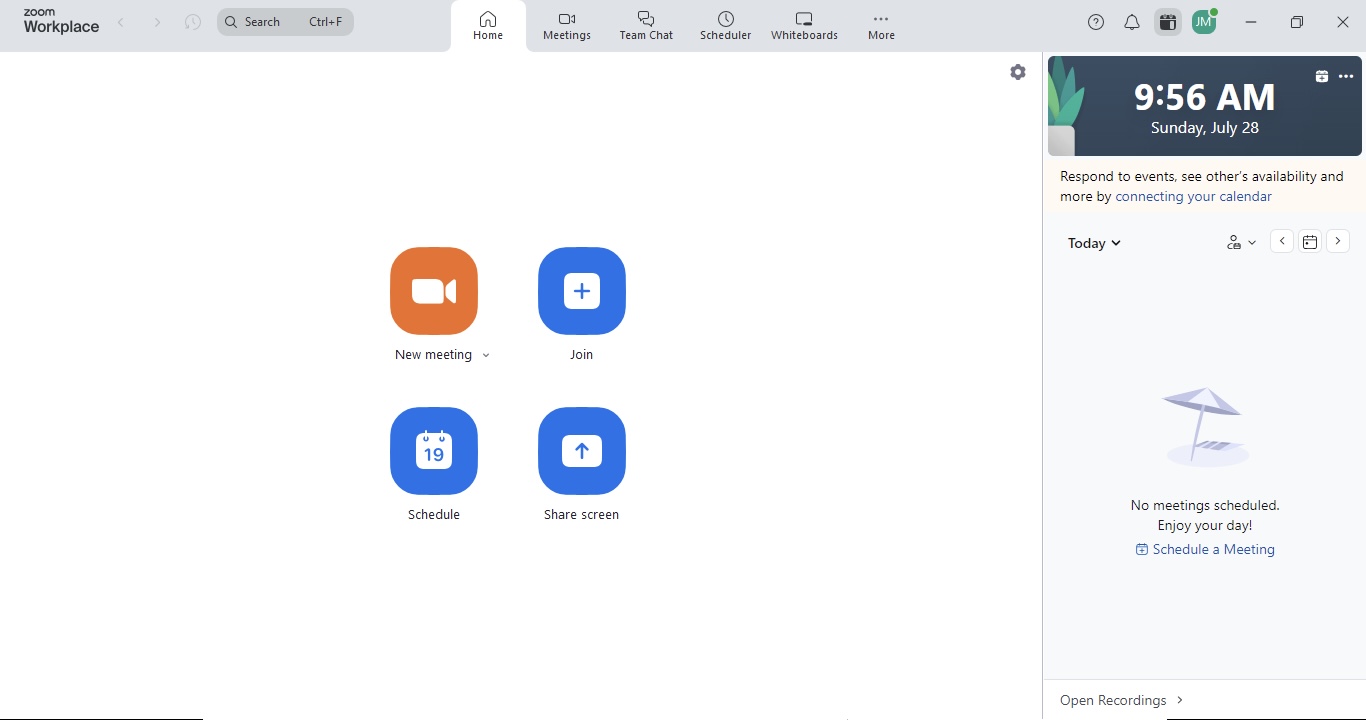Open the Meetings tab
Viewport: 1366px width, 720px height.
[567, 26]
